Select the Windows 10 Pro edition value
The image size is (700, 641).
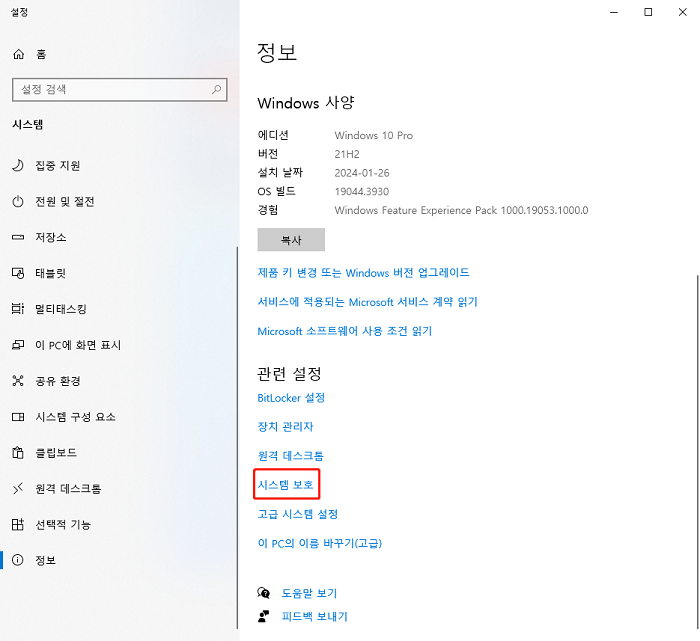point(374,135)
